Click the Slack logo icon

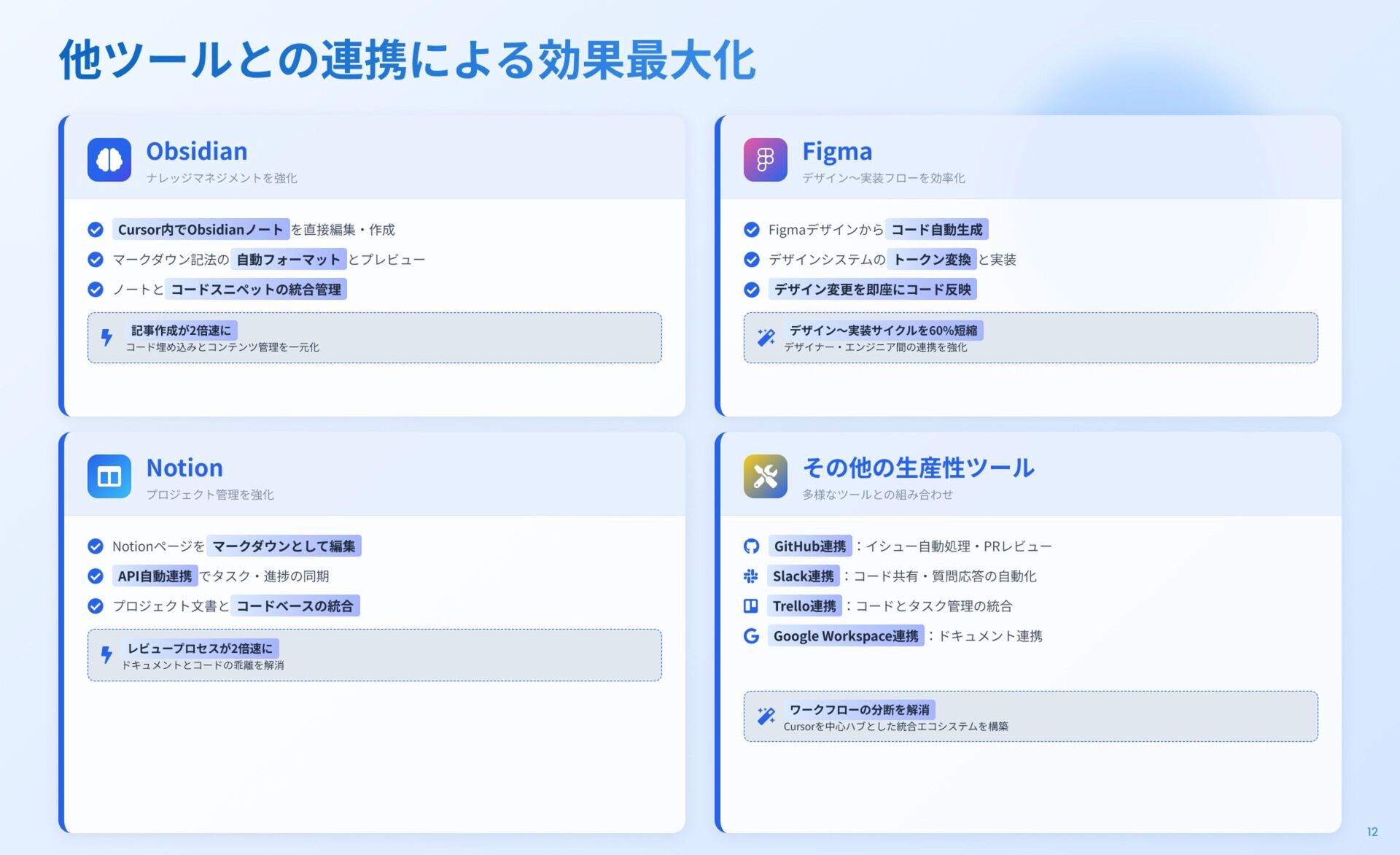[751, 576]
